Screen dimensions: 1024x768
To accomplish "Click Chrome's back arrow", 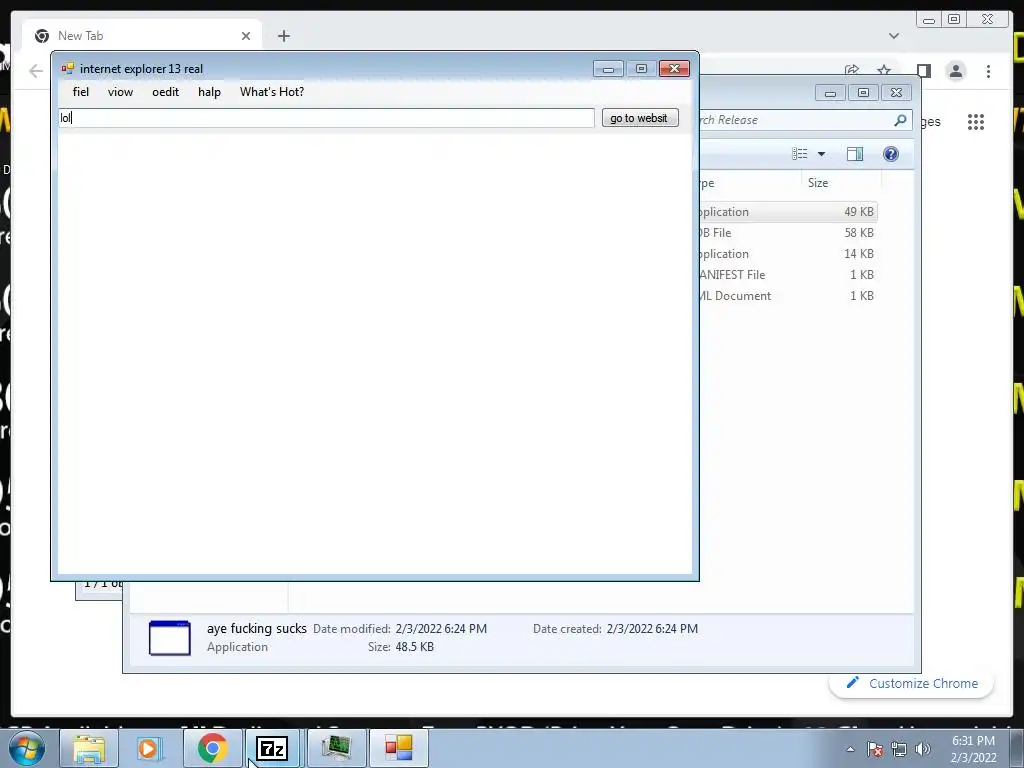I will coord(36,71).
